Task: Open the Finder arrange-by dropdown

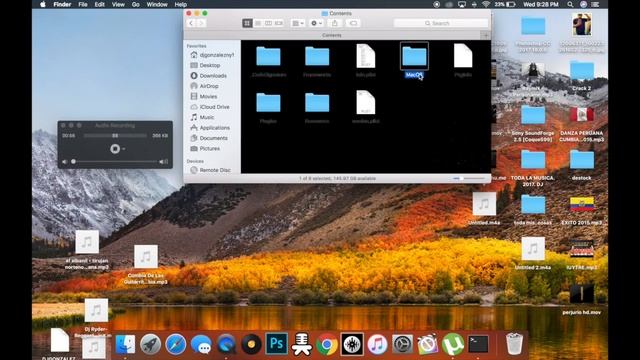Action: point(298,23)
